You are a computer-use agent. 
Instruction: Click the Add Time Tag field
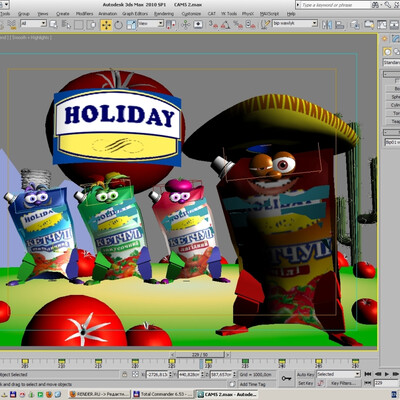(x=252, y=384)
